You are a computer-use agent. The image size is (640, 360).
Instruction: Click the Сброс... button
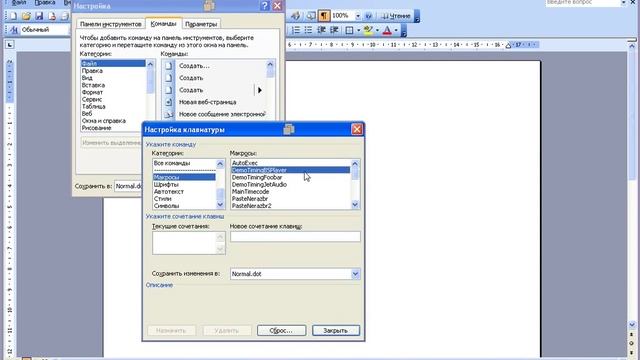pyautogui.click(x=281, y=330)
